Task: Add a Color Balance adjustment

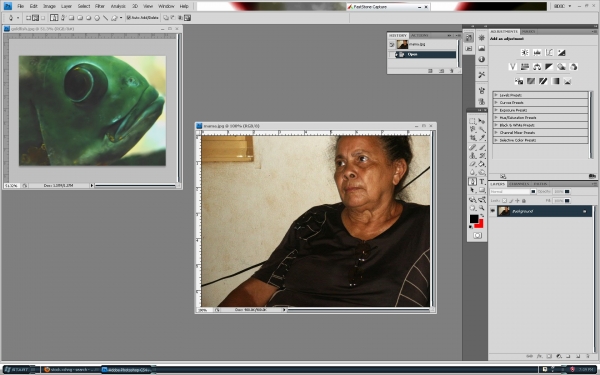Action: (x=537, y=67)
